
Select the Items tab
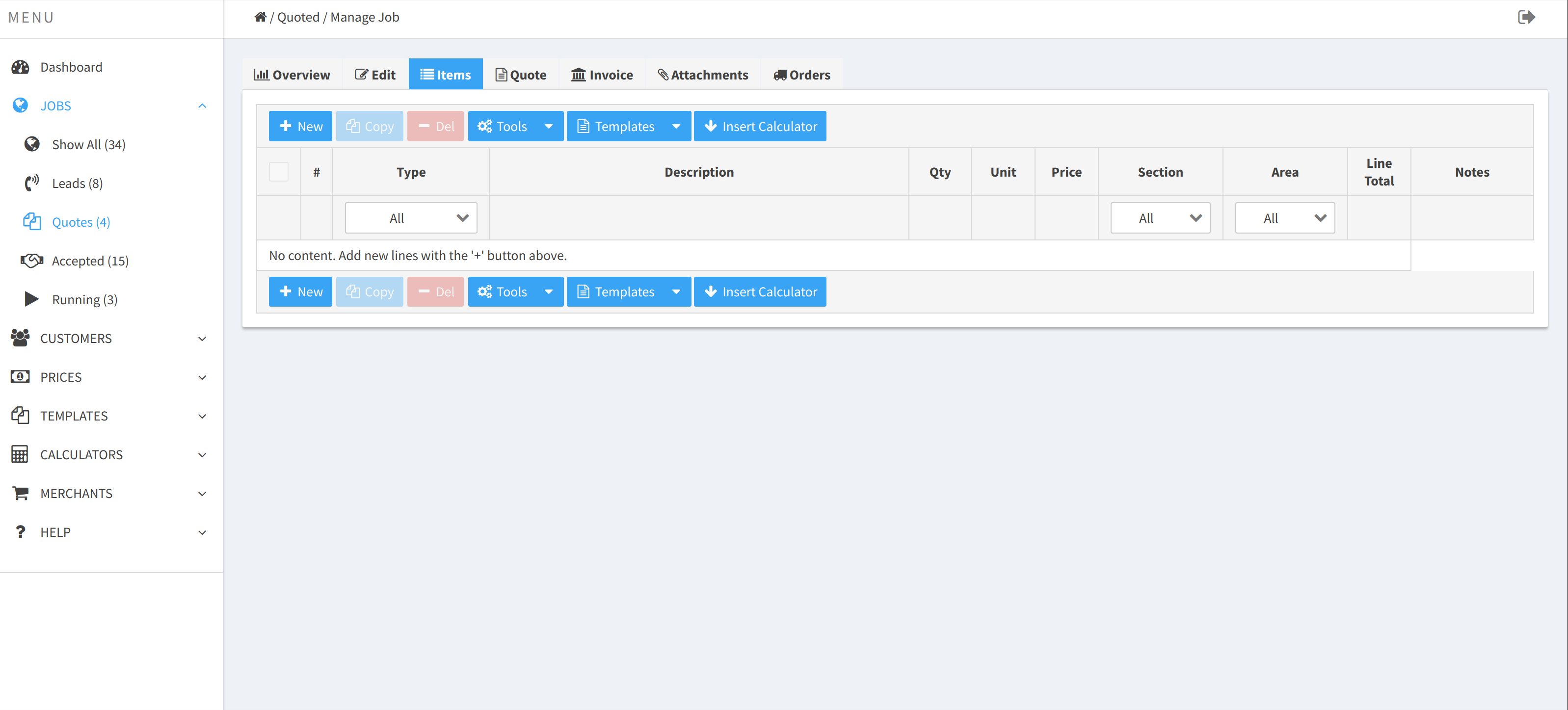click(446, 75)
